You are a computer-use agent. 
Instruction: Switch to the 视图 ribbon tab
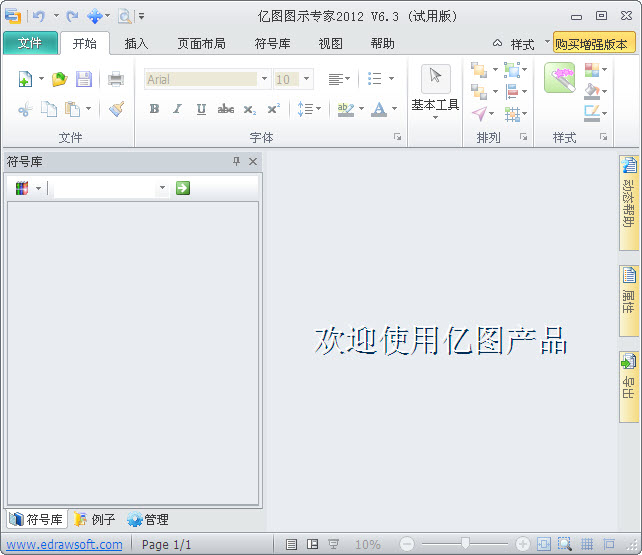tap(330, 43)
